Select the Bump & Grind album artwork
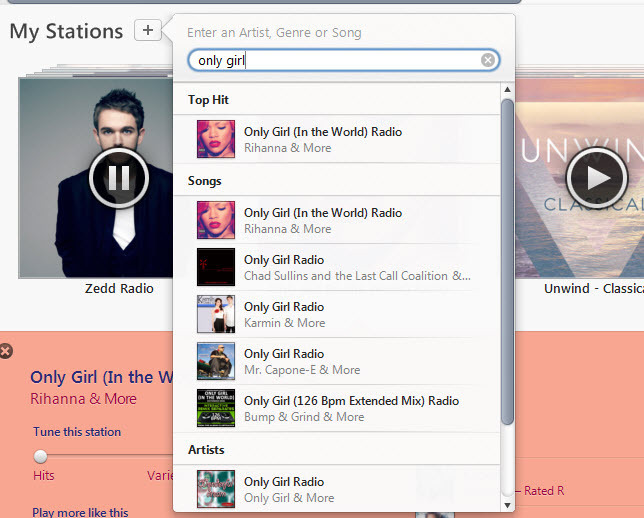 tap(216, 408)
